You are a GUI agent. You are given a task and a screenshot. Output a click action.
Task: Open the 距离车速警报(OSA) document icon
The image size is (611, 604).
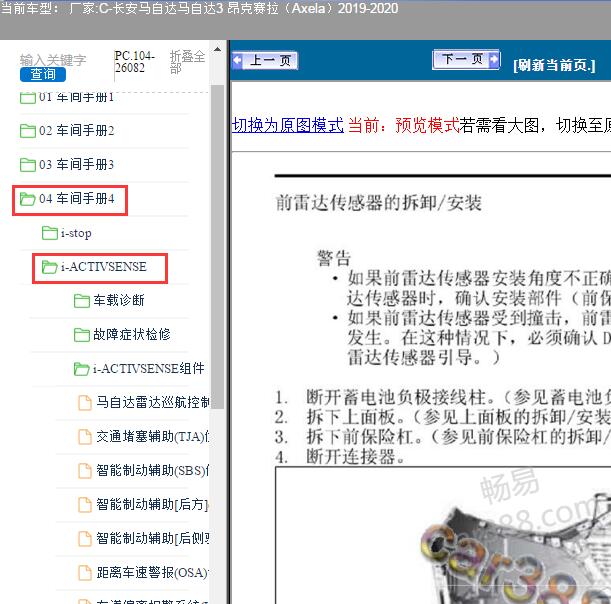pyautogui.click(x=85, y=572)
